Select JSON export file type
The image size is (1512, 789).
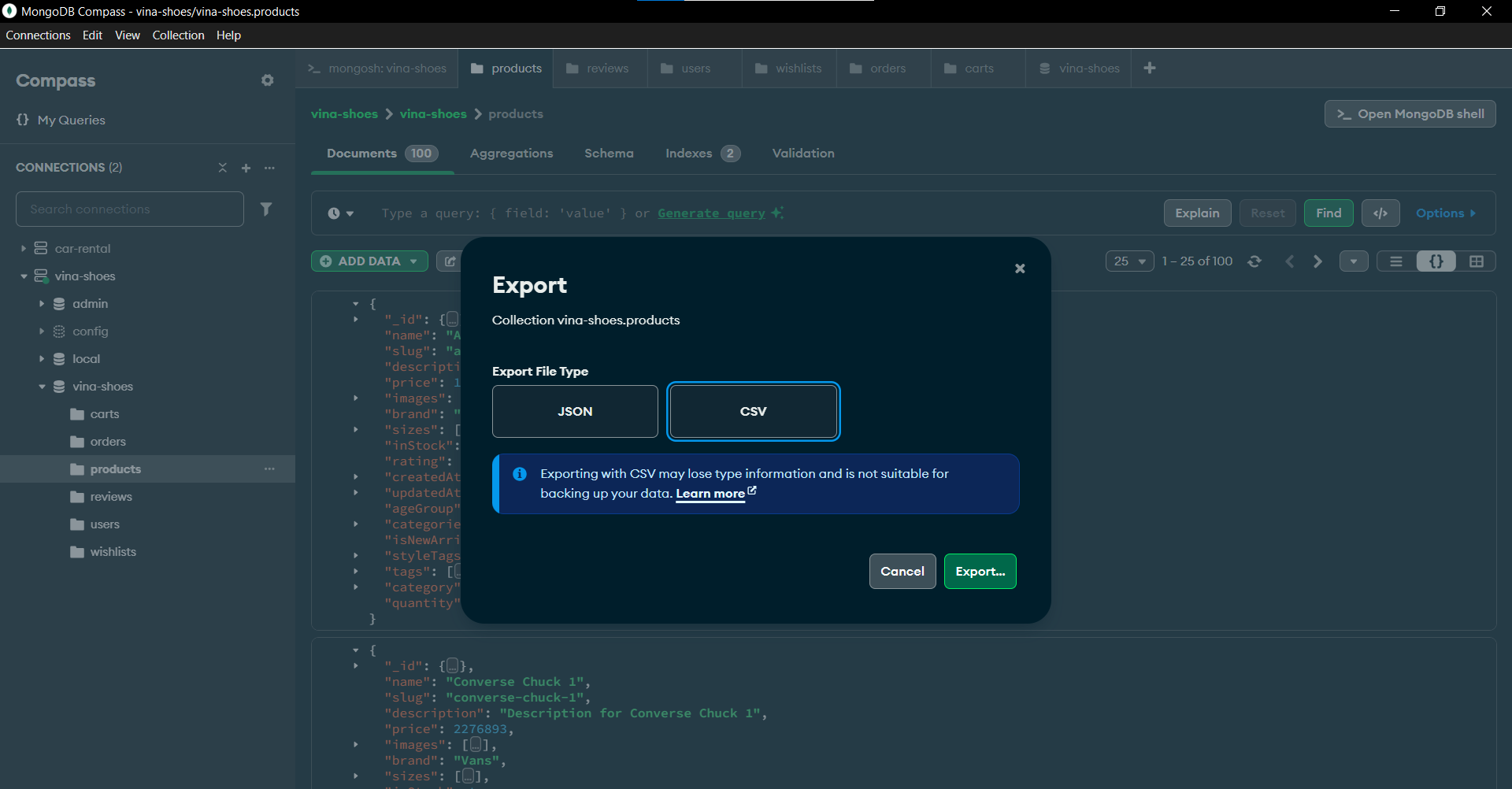[575, 411]
